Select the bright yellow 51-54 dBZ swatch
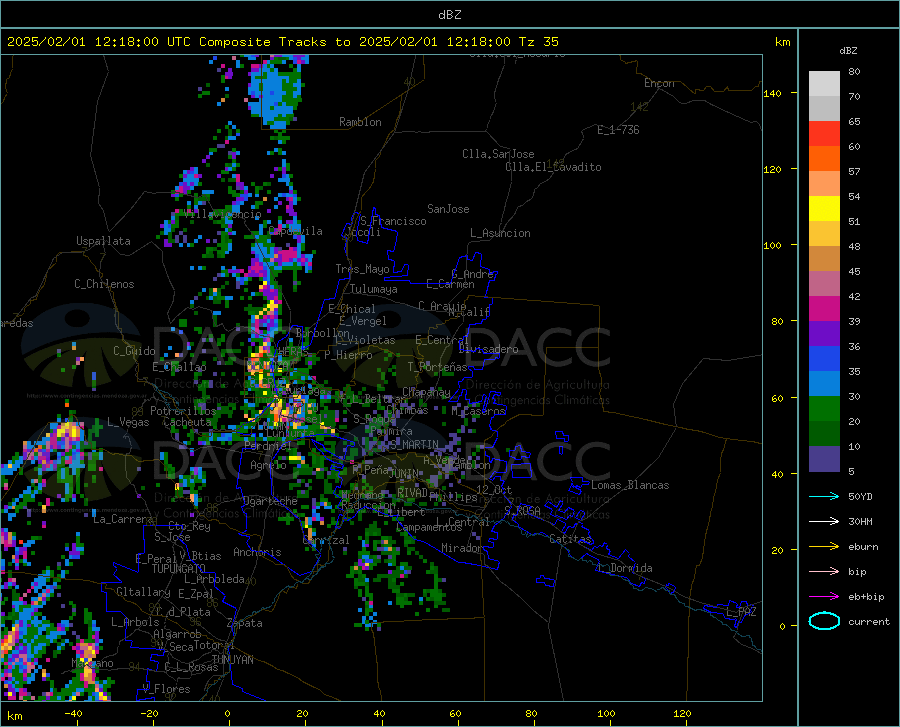 (x=824, y=209)
